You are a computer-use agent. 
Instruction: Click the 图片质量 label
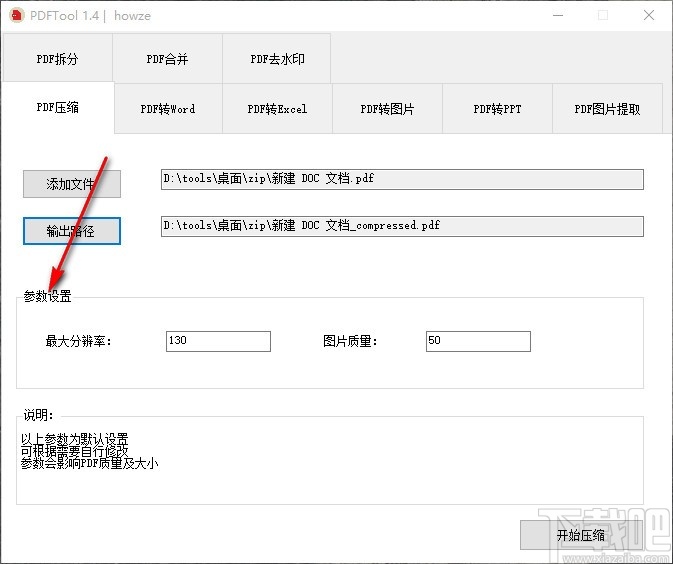click(x=350, y=342)
